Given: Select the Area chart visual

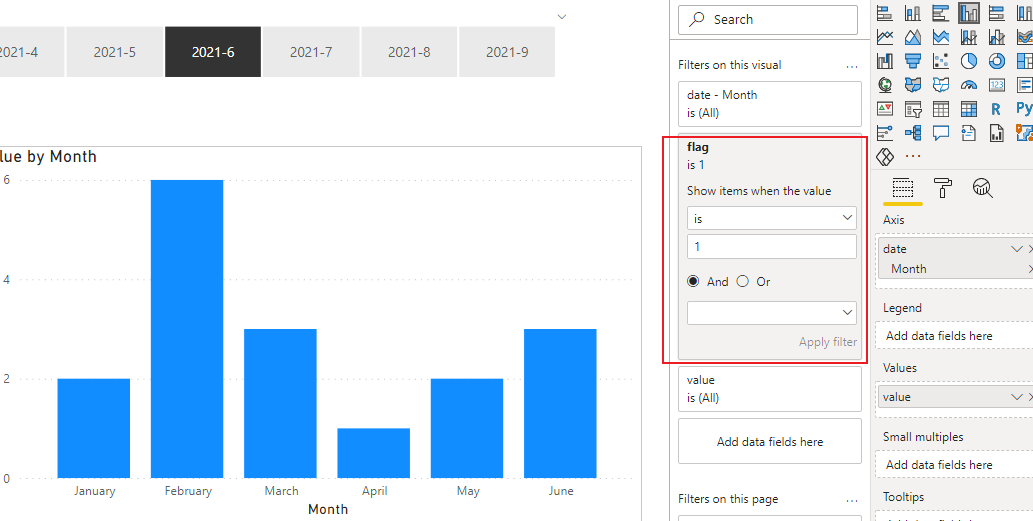Looking at the screenshot, I should tap(913, 37).
